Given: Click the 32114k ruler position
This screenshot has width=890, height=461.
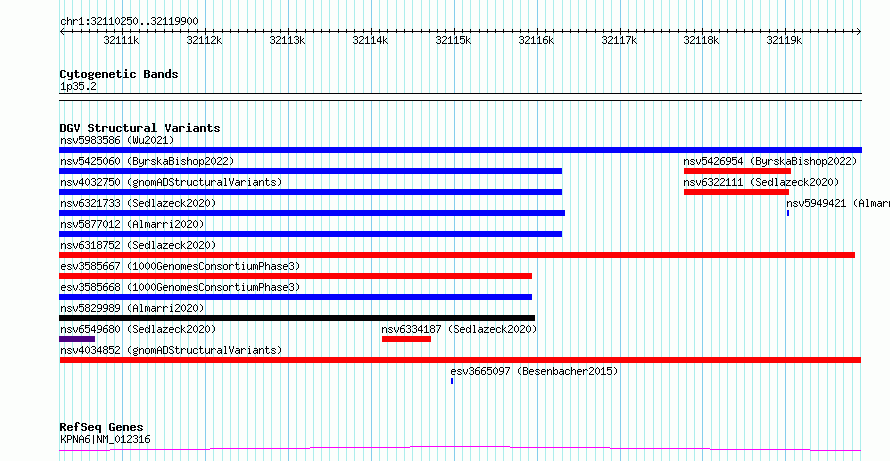Looking at the screenshot, I should [x=370, y=40].
